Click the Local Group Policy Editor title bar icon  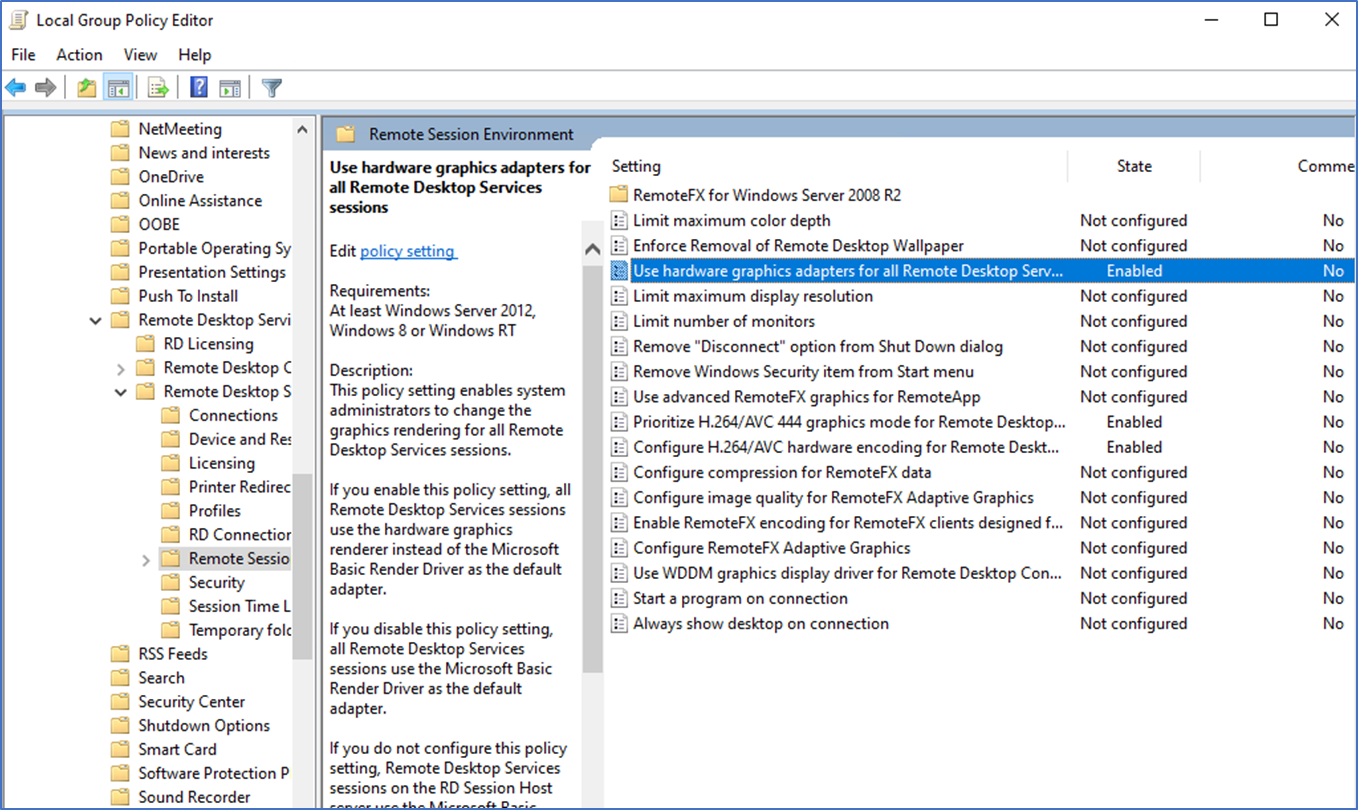pos(19,20)
